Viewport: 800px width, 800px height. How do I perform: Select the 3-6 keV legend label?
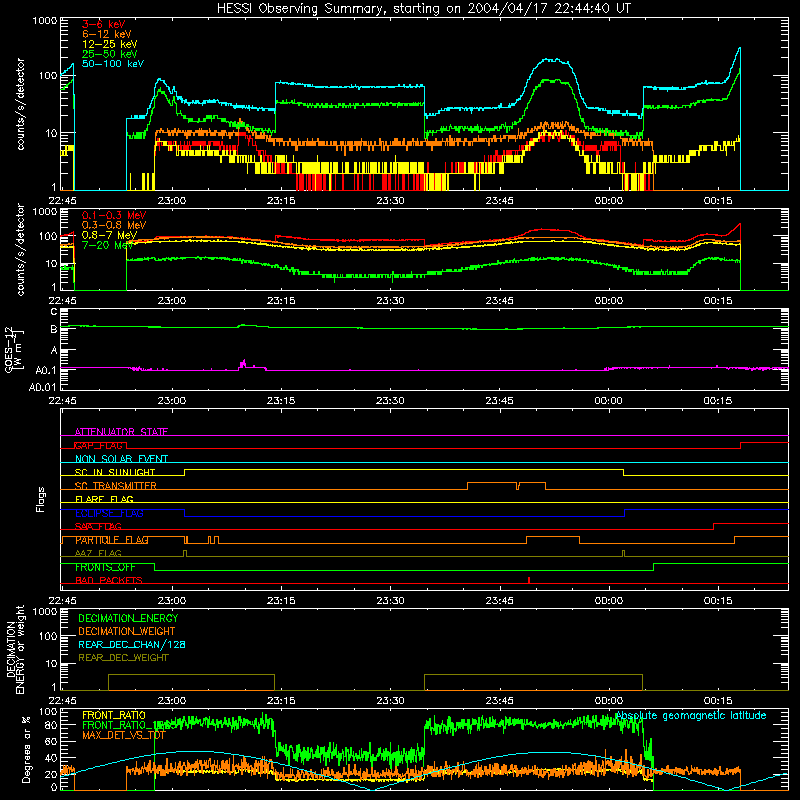(x=103, y=24)
